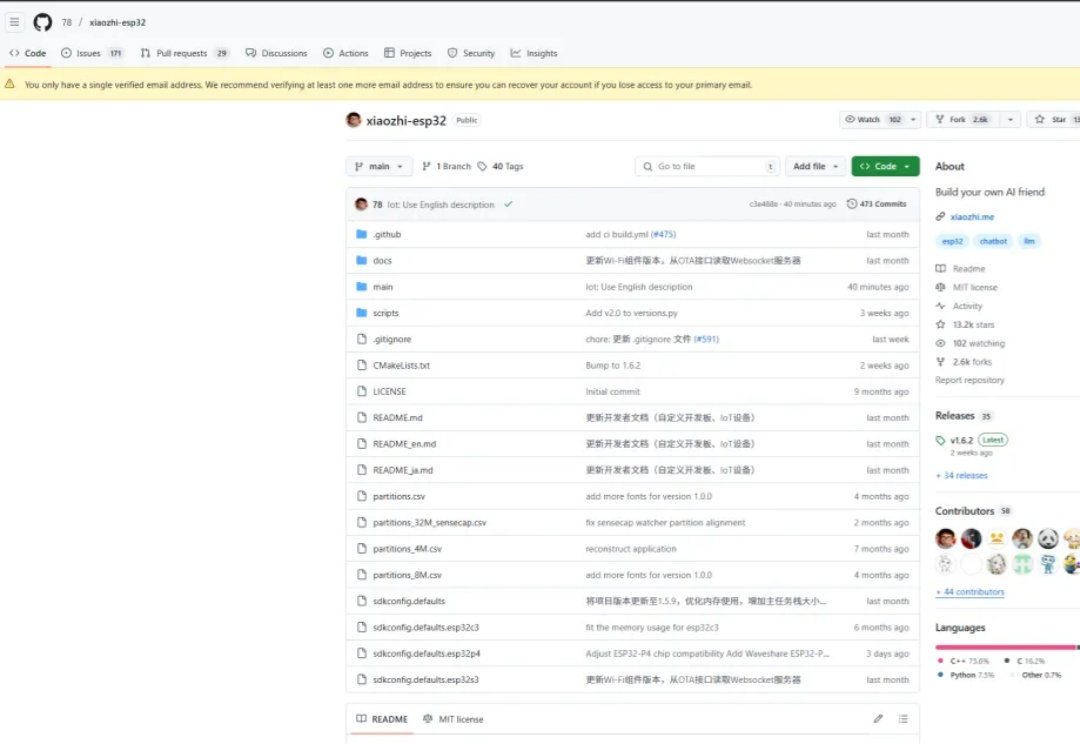1080x744 pixels.
Task: Click the stars icon in About section
Action: click(x=940, y=324)
